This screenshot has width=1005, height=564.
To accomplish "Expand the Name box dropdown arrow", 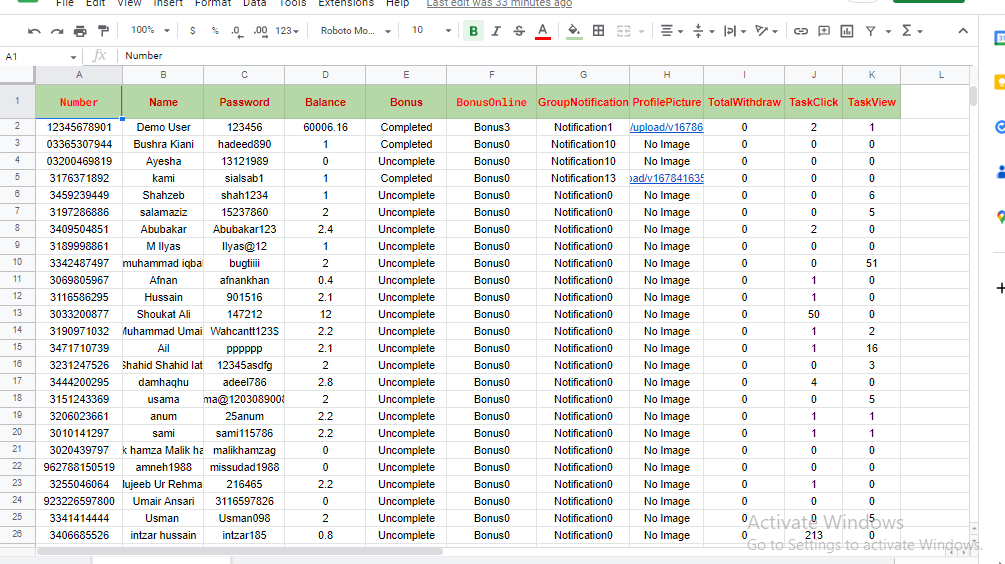I will 73,57.
